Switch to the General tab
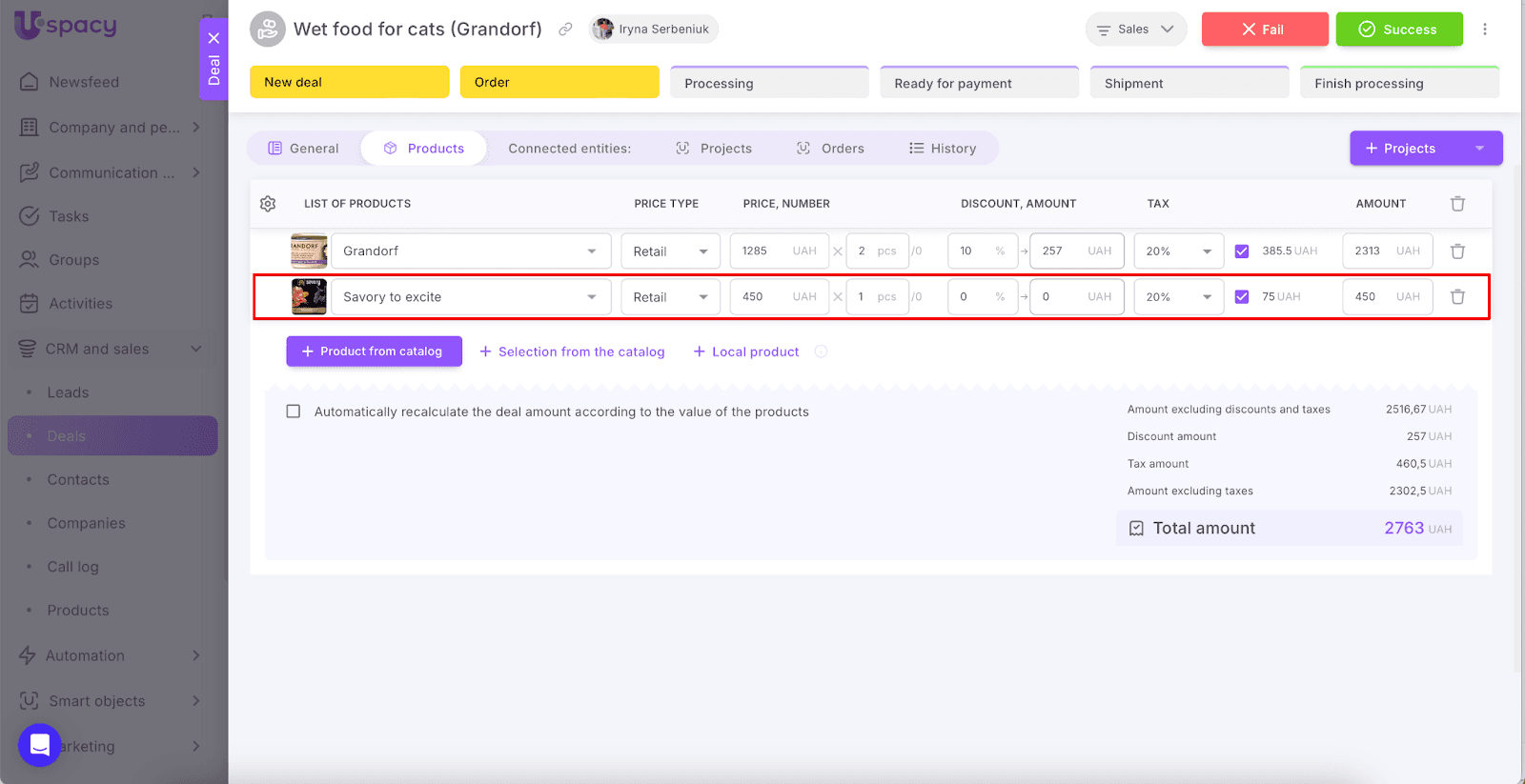The image size is (1525, 784). click(x=303, y=149)
